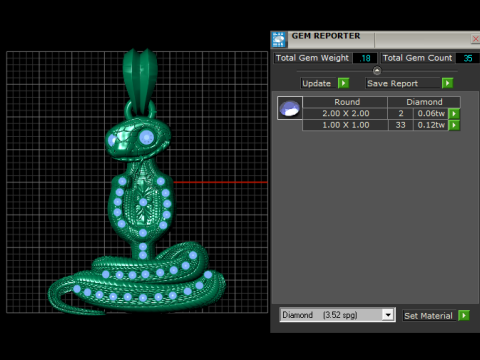480x360 pixels.
Task: Click the green arrow beside Update
Action: 343,83
